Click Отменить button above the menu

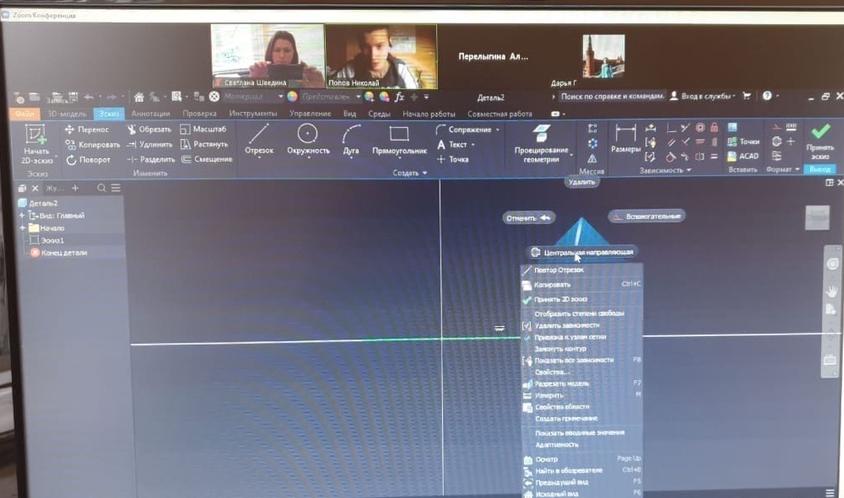[528, 218]
